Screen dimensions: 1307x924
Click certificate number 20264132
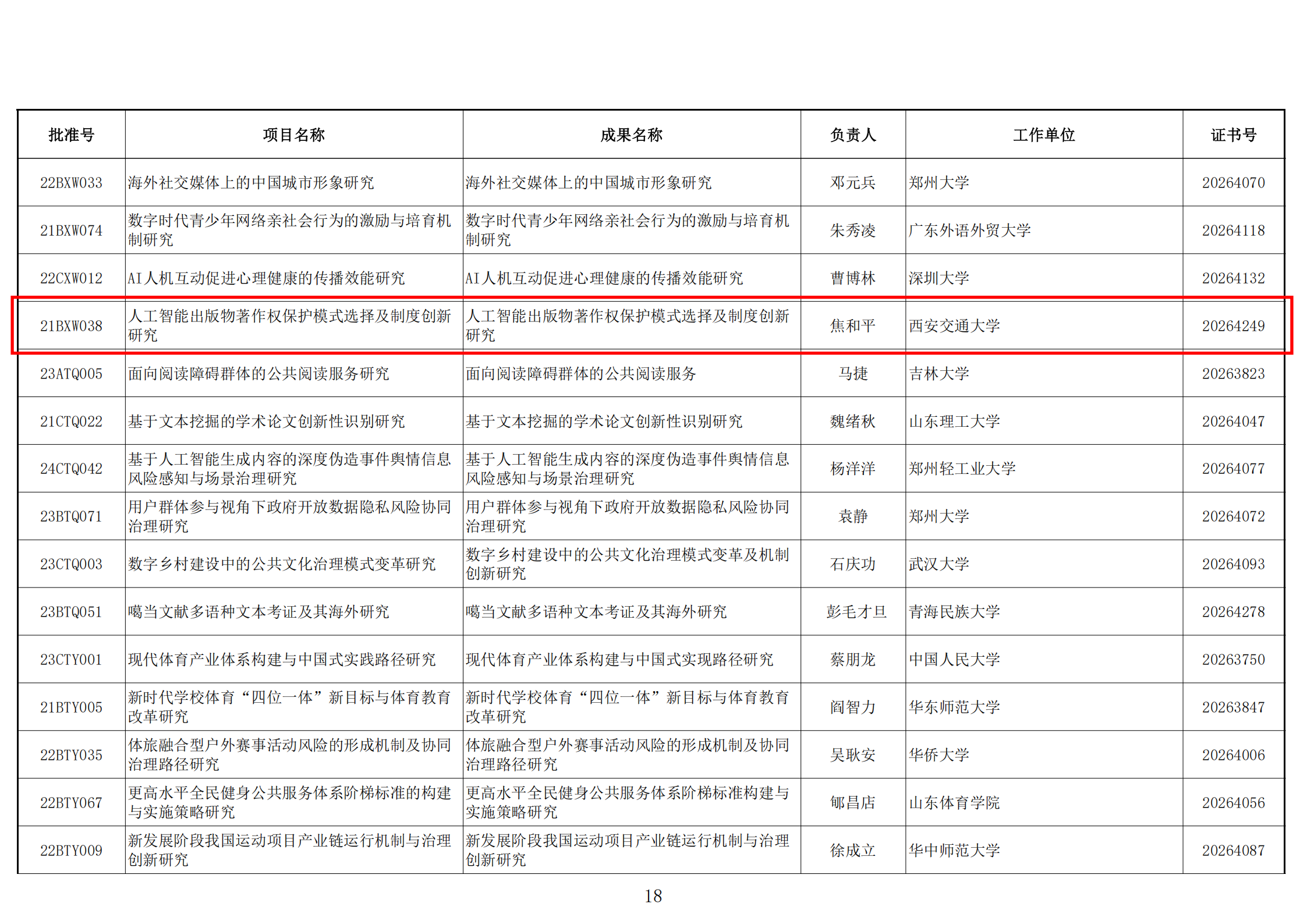(x=1234, y=278)
